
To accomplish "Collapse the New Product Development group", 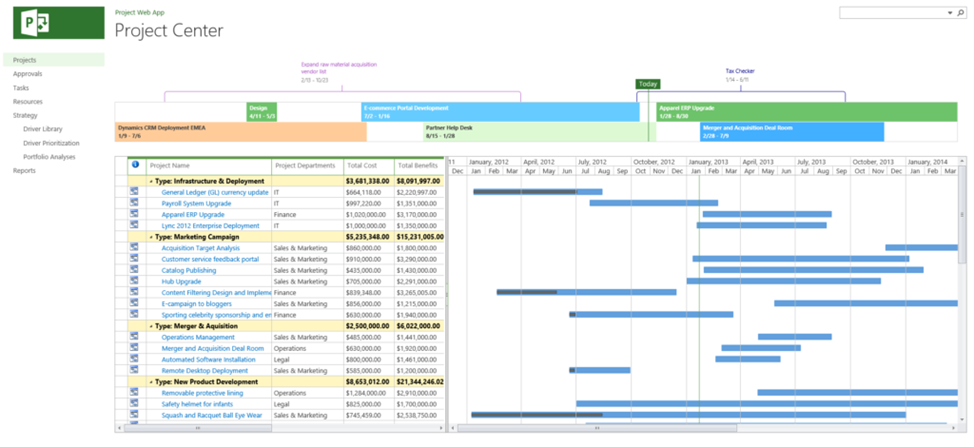I will [151, 382].
